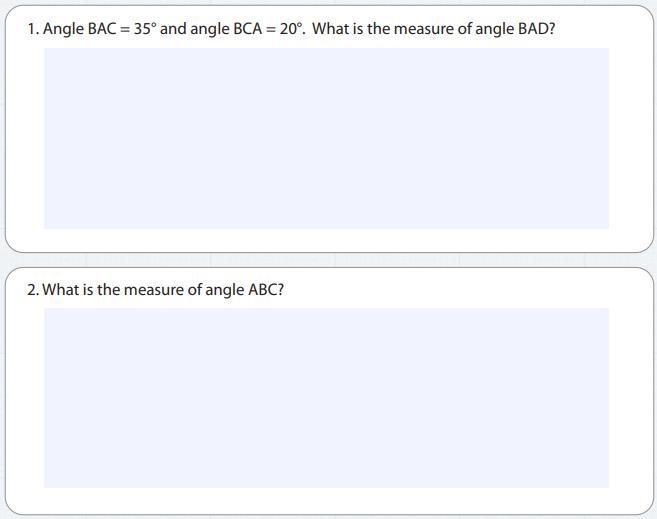The image size is (657, 519).
Task: Click "What is the measure of angle BAD?"
Action: pyautogui.click(x=434, y=29)
